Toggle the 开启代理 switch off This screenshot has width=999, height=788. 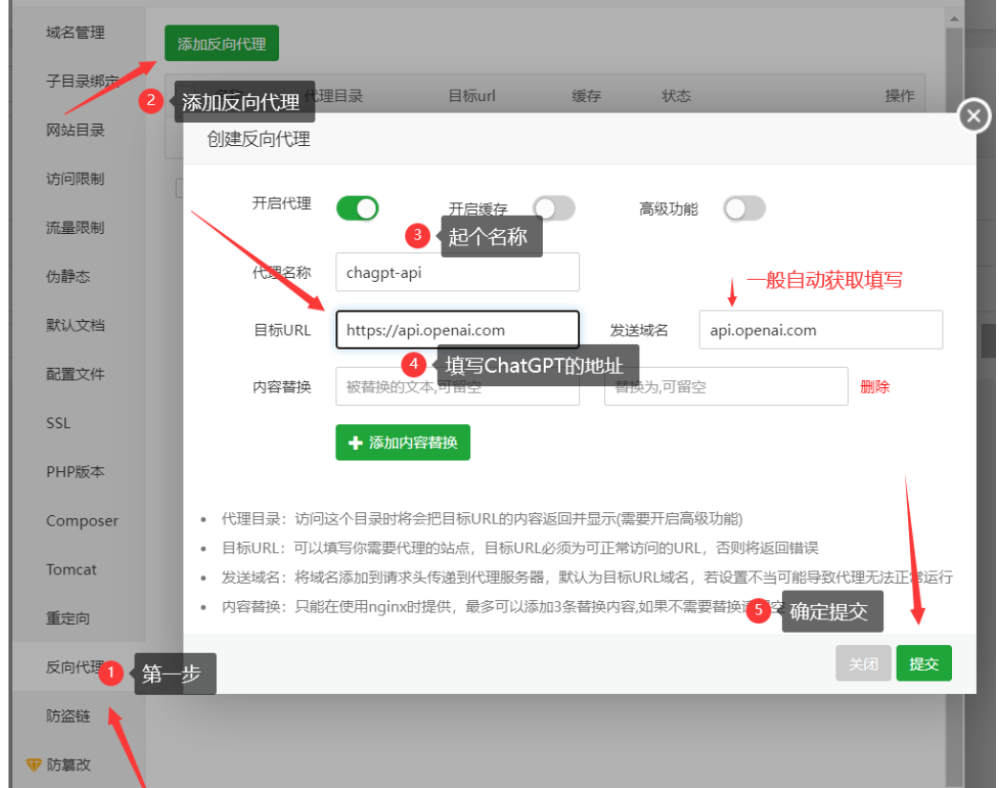coord(357,208)
